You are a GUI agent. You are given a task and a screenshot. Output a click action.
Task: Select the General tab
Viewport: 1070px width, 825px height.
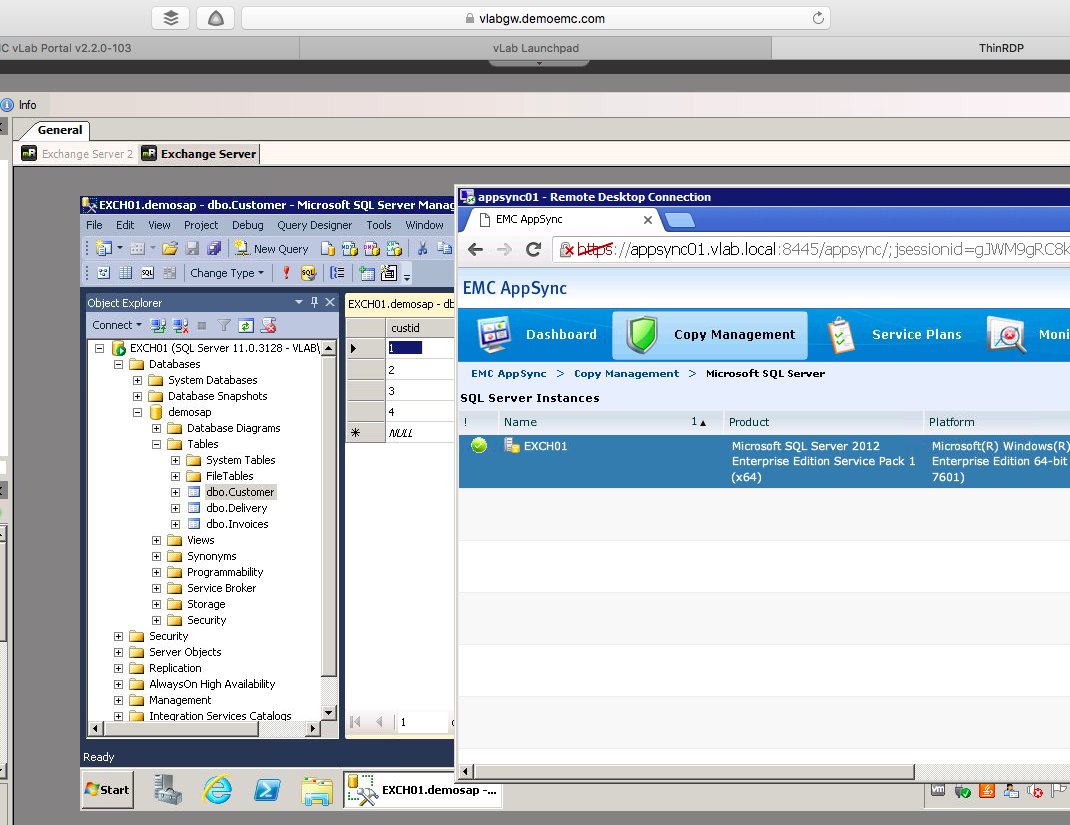(x=60, y=130)
